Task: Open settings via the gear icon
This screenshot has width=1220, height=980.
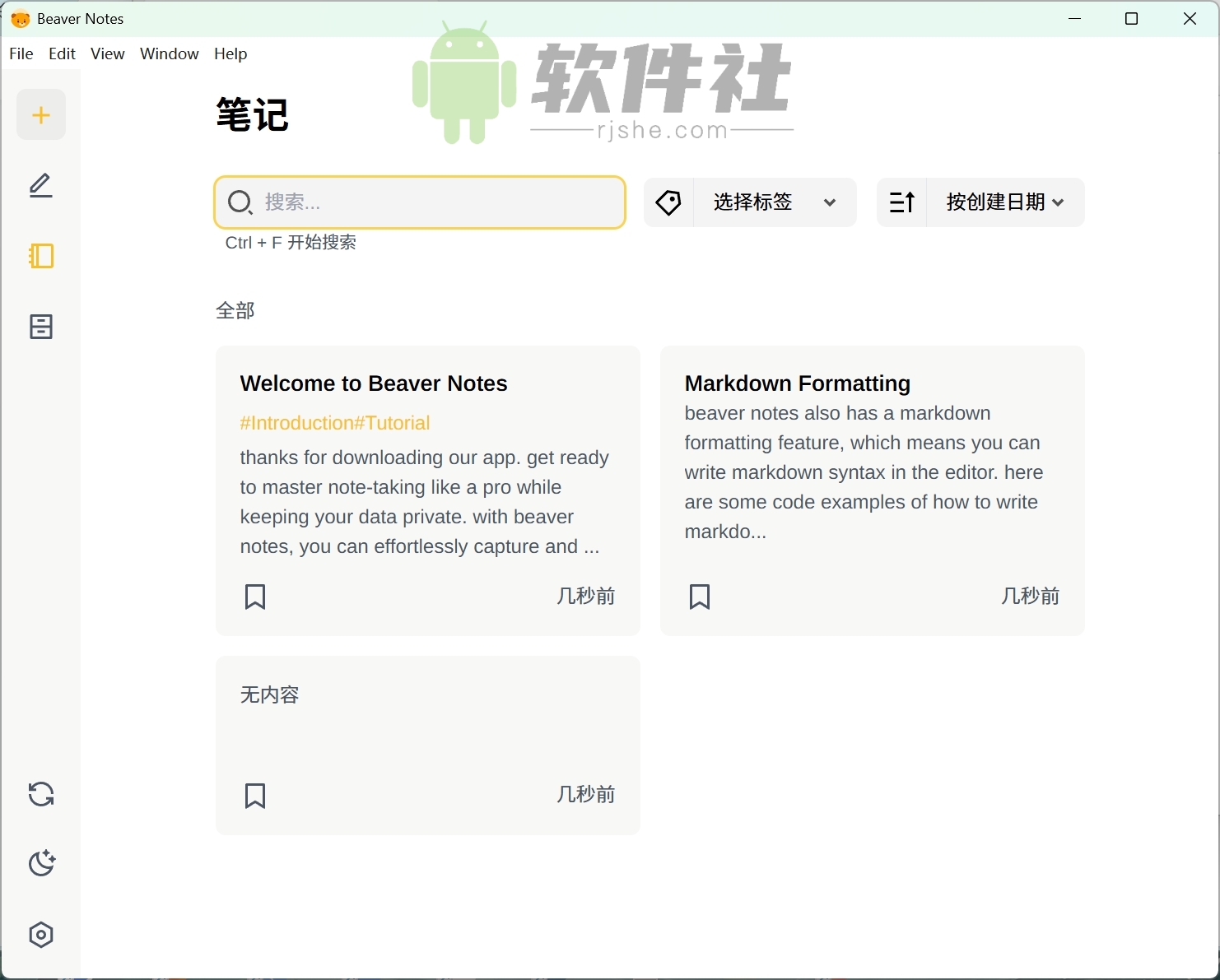Action: (40, 934)
